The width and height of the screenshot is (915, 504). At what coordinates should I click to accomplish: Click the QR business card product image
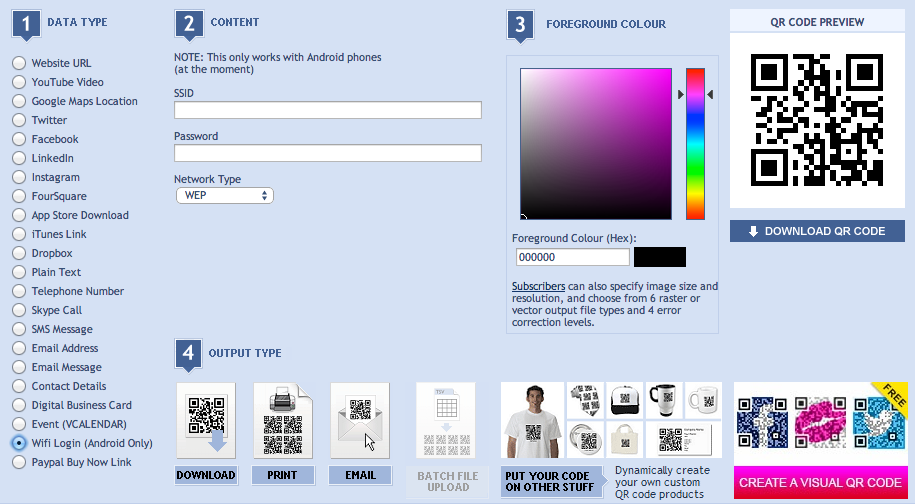point(684,440)
